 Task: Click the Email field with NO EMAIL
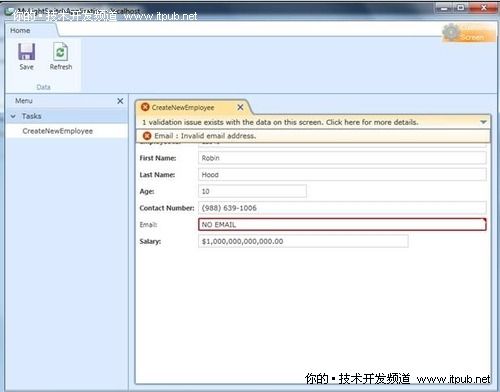(x=342, y=225)
